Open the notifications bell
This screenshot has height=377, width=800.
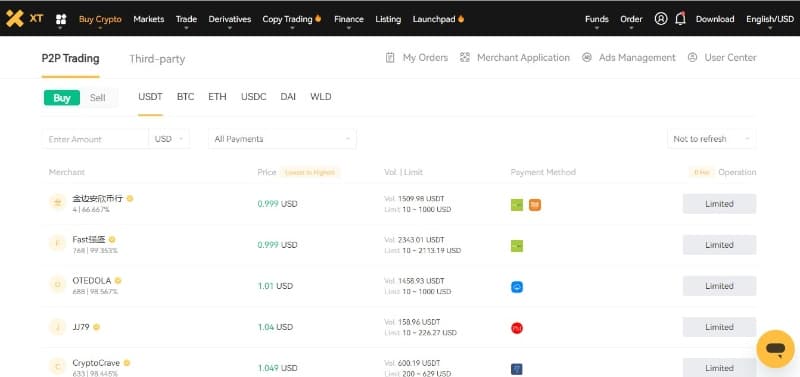click(x=680, y=19)
